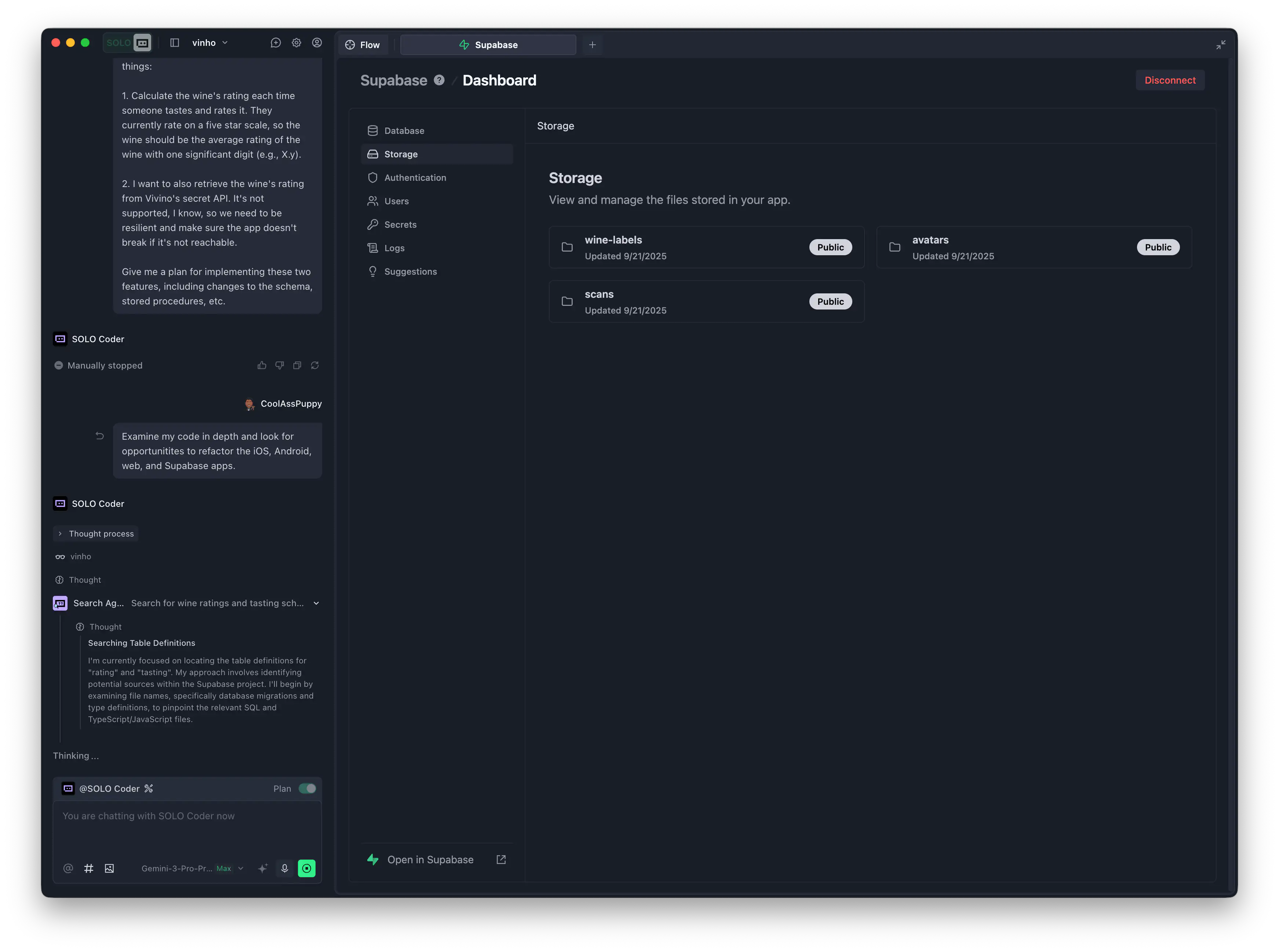Open the Gemini-3-Pro model selector
1279x952 pixels.
click(x=193, y=868)
